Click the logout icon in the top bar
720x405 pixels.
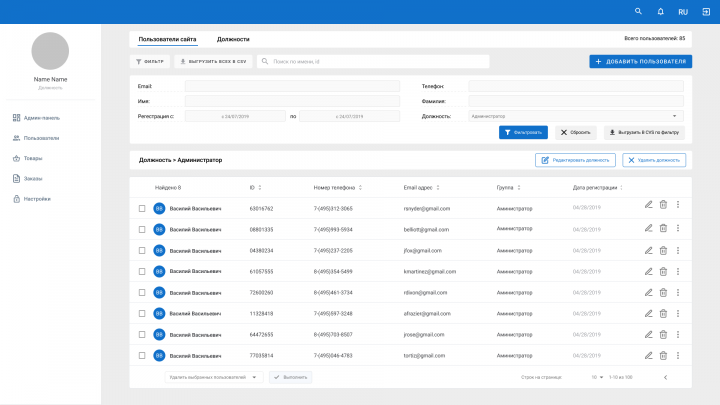(x=706, y=12)
